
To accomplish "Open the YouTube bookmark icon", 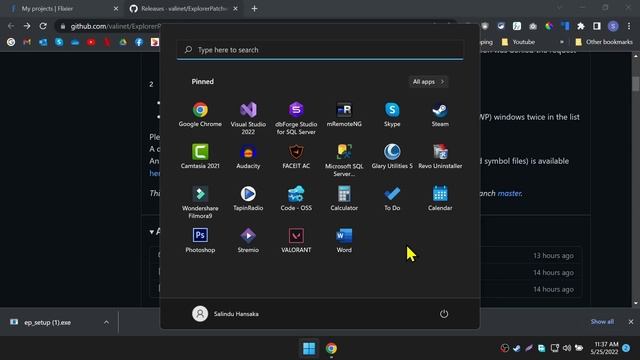I will point(91,42).
